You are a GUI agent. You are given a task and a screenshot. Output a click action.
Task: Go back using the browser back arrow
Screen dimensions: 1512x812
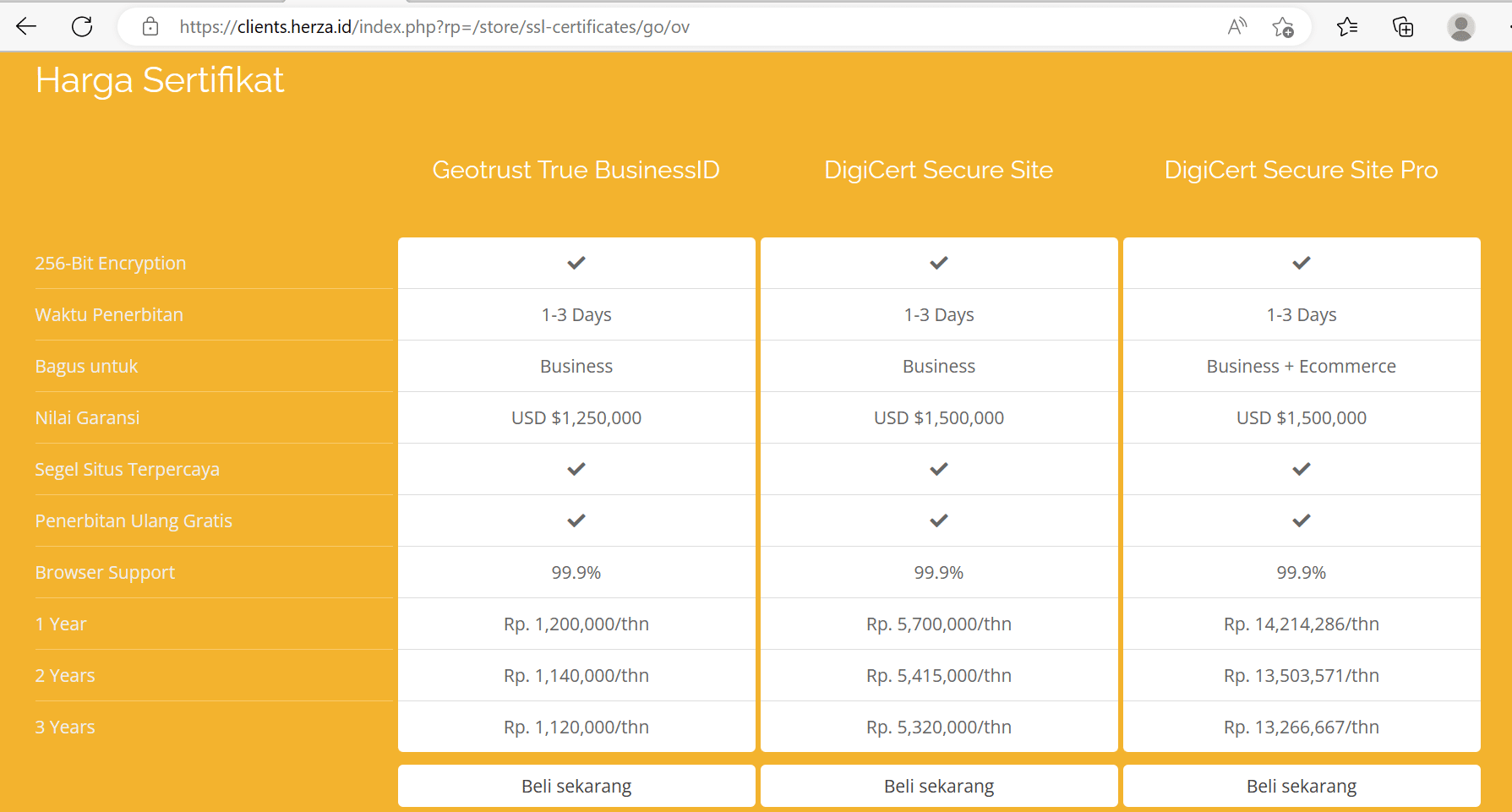pyautogui.click(x=26, y=27)
